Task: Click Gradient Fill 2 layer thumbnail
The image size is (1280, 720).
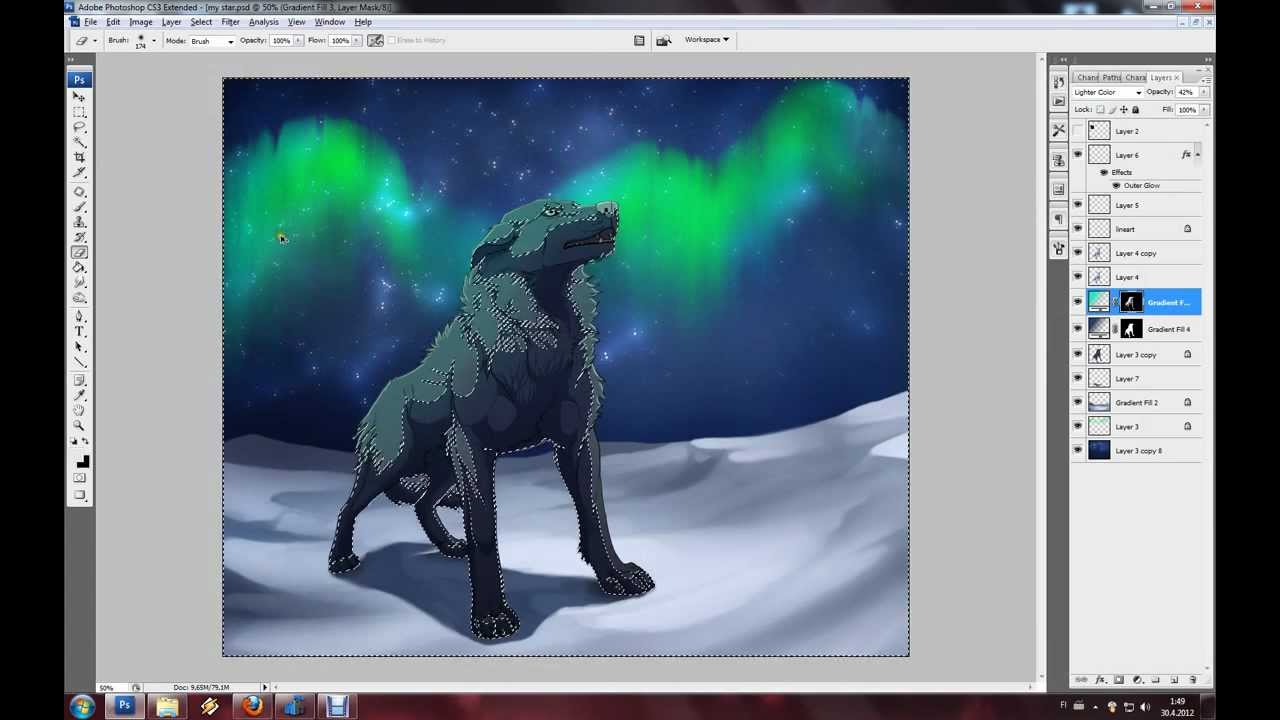Action: (1099, 403)
